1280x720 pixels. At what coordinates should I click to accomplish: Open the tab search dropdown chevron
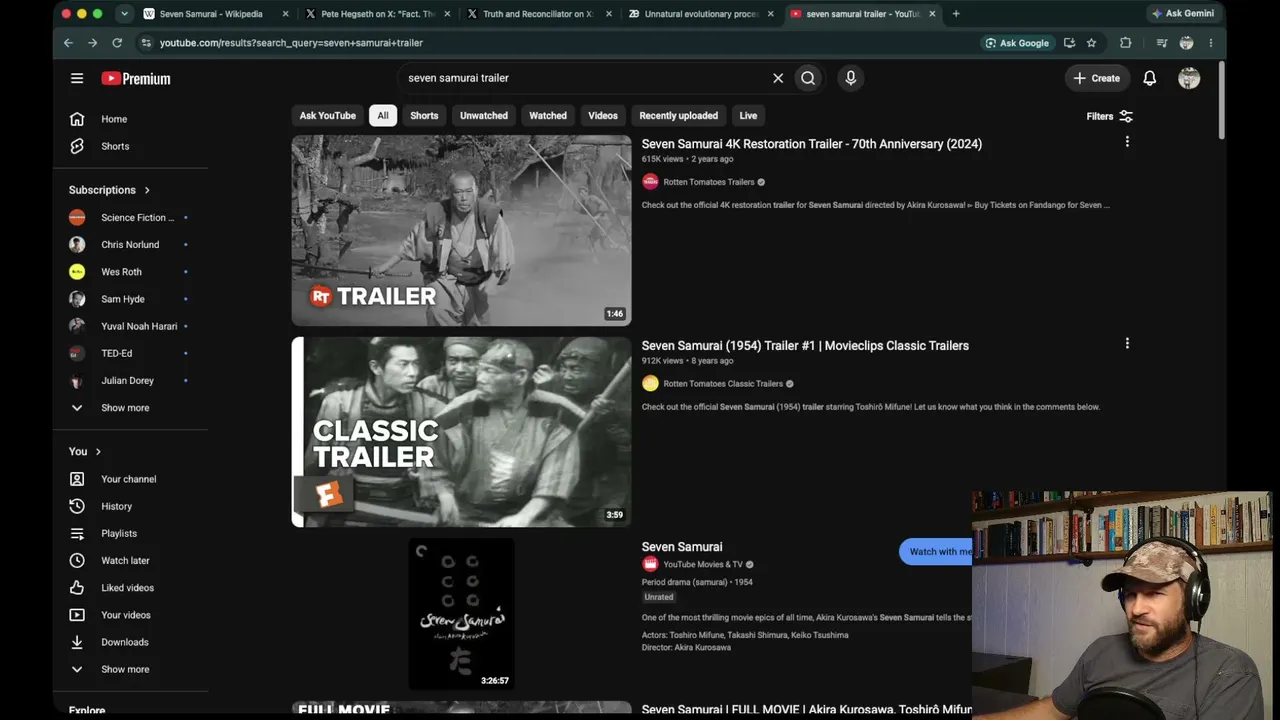124,14
